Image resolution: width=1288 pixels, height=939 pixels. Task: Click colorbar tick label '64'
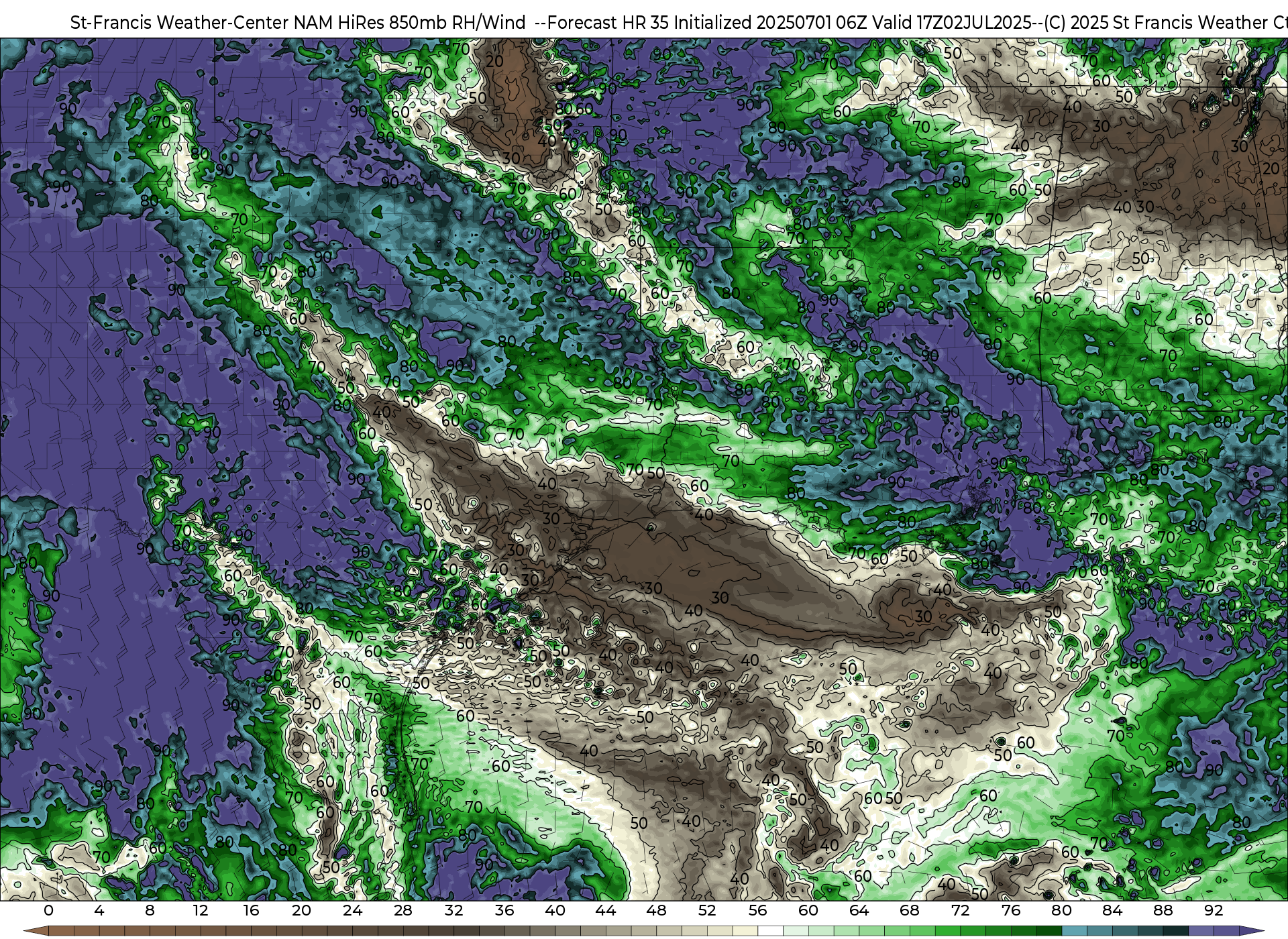click(x=859, y=910)
